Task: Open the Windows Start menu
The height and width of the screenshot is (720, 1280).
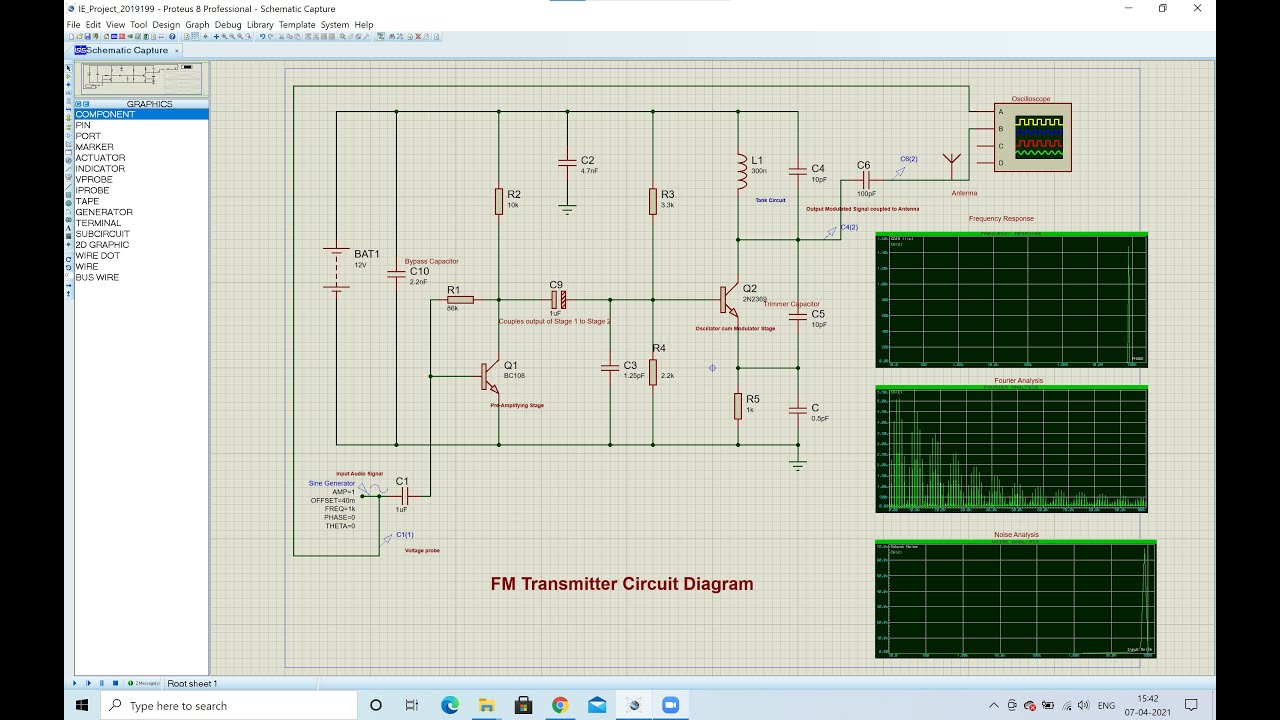Action: [82, 705]
